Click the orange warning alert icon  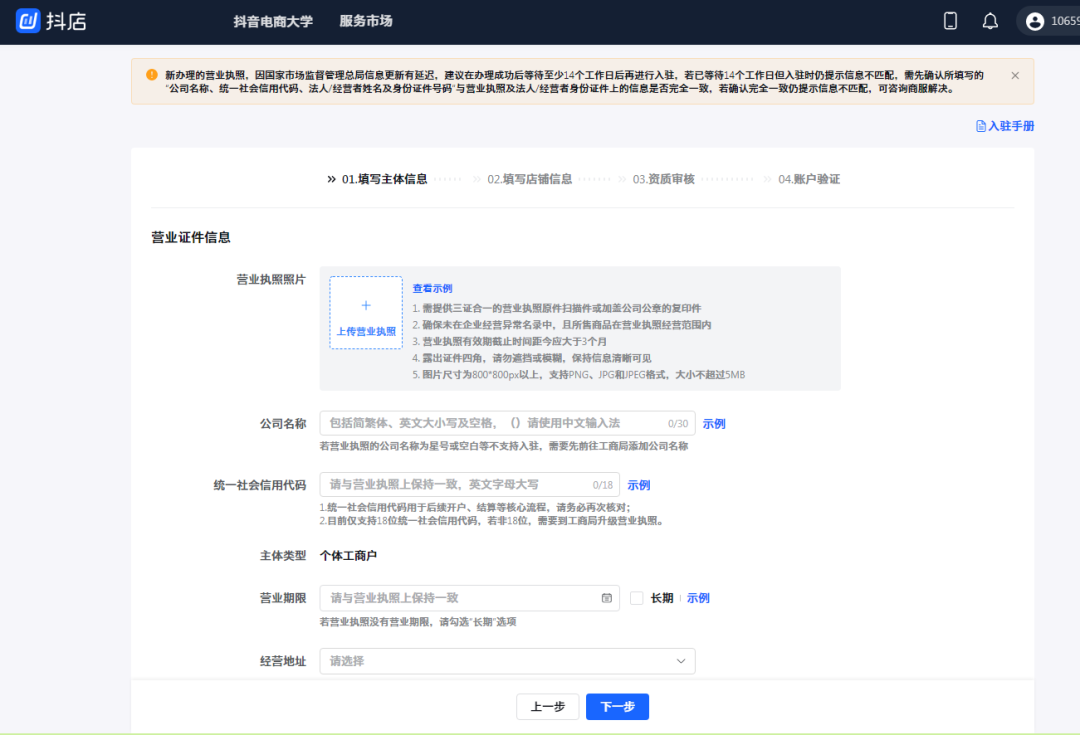[152, 75]
